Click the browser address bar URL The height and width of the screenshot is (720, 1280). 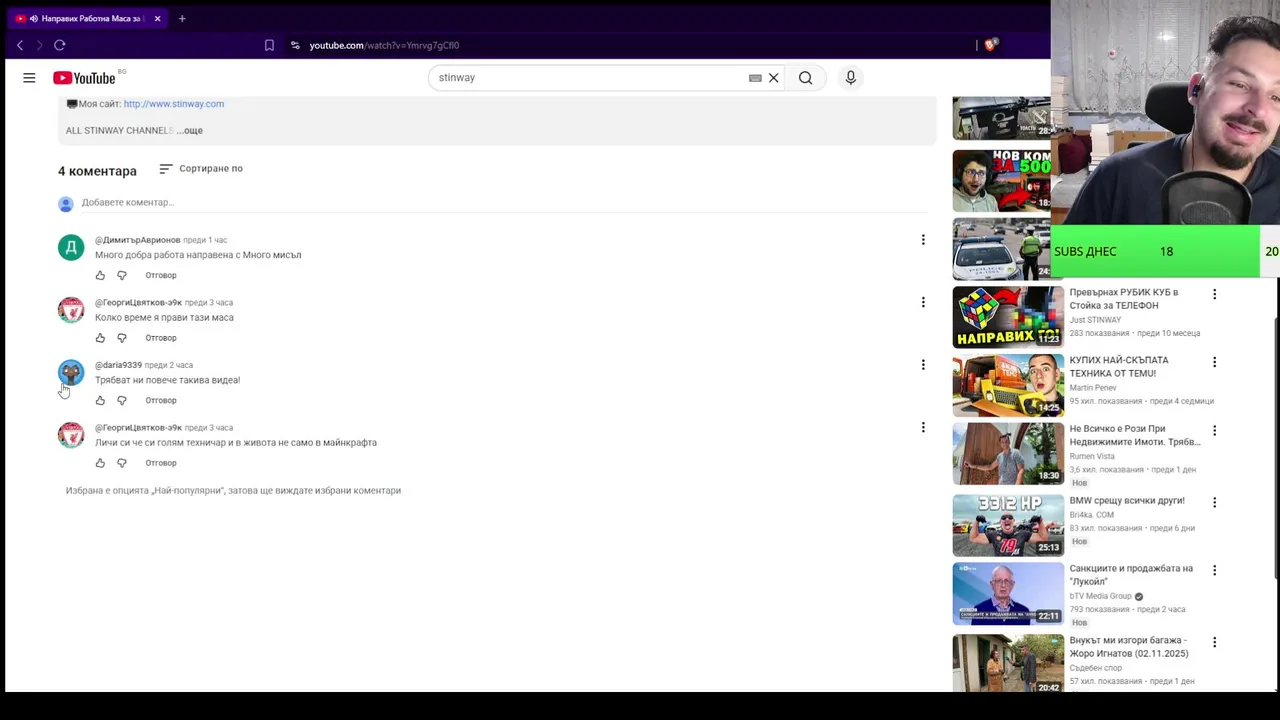[x=384, y=45]
